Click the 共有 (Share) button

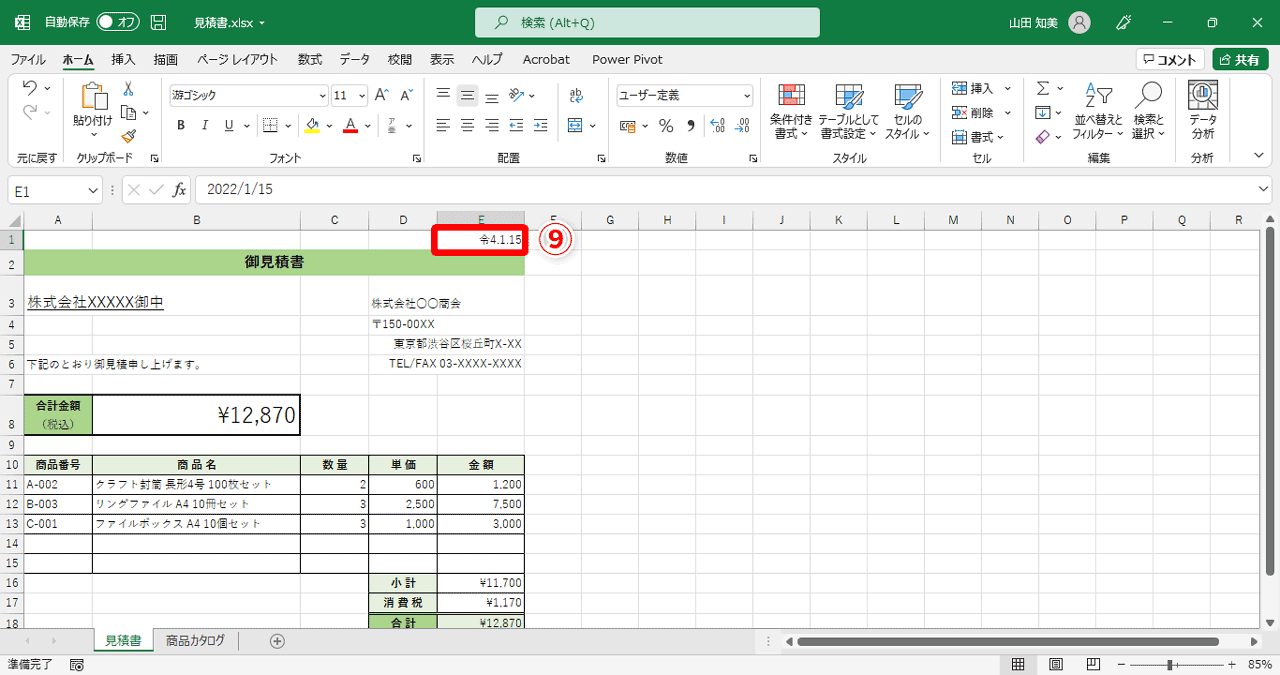coord(1240,59)
